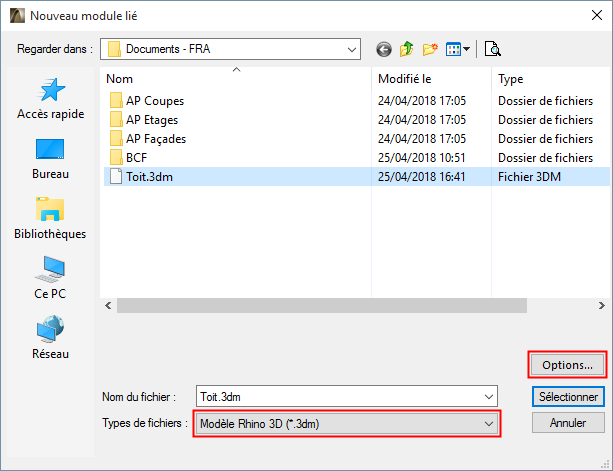Click the Annuler button

pyautogui.click(x=568, y=423)
